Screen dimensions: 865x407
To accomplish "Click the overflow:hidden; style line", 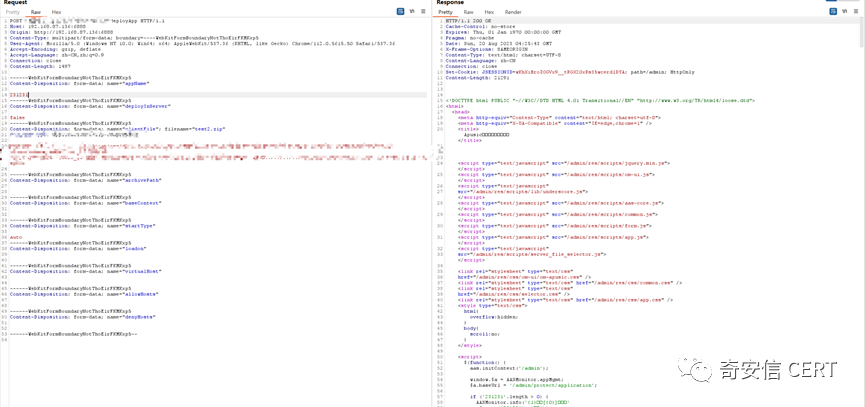I will pyautogui.click(x=494, y=317).
